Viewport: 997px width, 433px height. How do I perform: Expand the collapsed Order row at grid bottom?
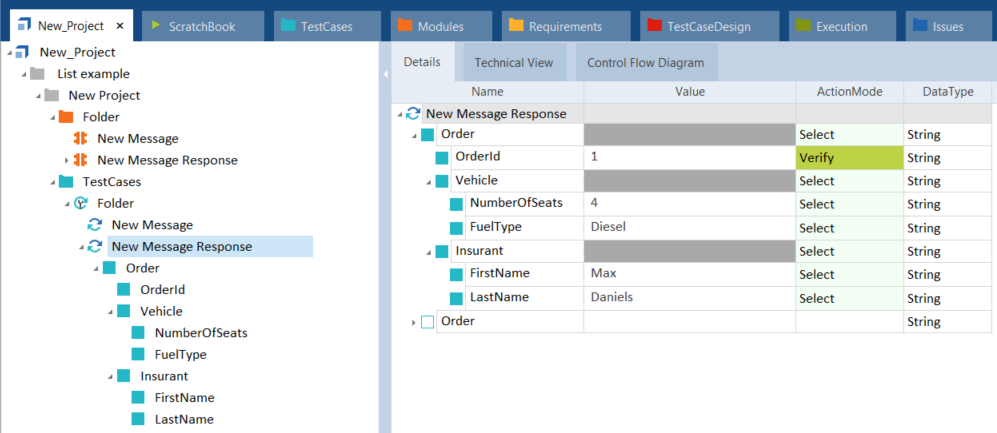pos(414,322)
